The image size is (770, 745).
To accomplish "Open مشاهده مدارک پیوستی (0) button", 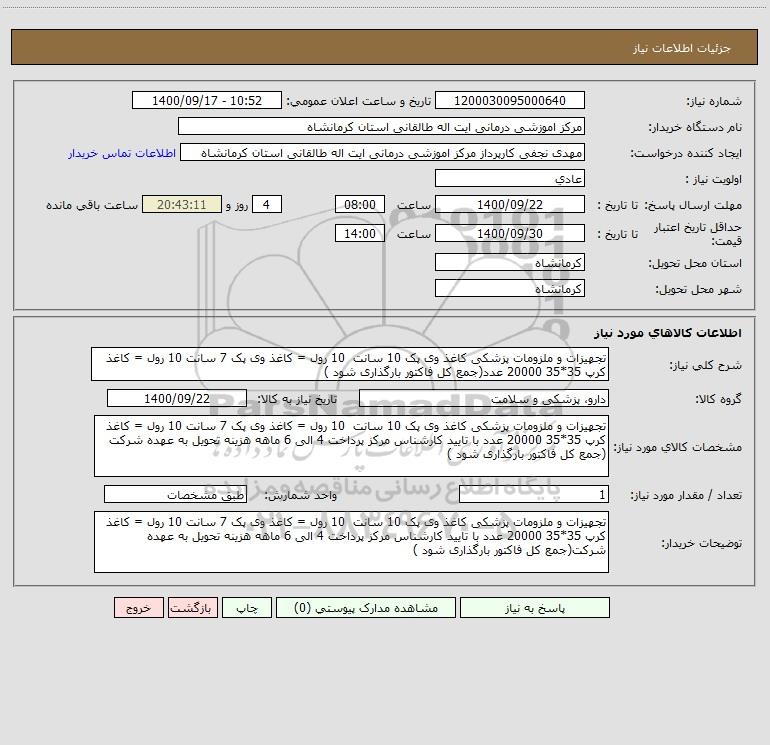I will pyautogui.click(x=366, y=607).
